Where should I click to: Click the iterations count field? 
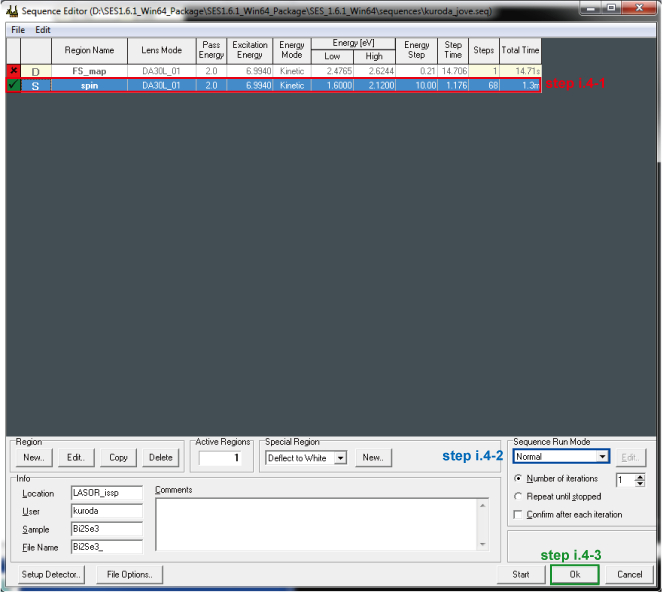click(626, 480)
